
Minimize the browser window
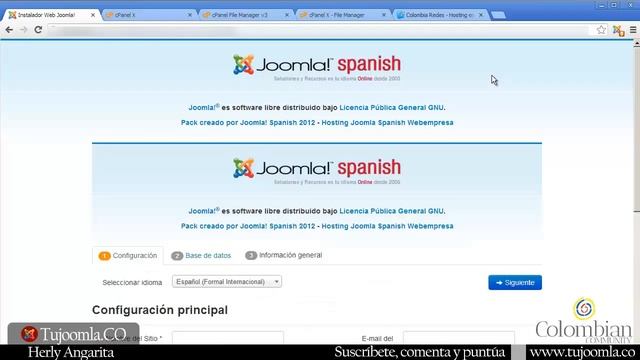click(x=602, y=5)
